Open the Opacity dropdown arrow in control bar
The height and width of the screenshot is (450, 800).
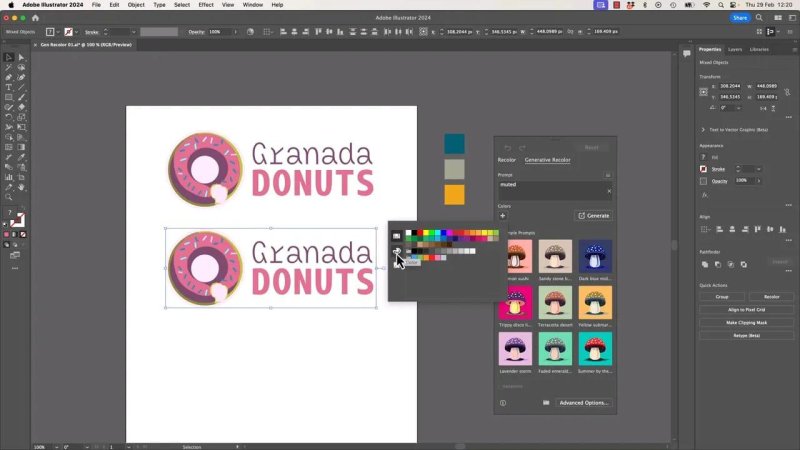[x=235, y=32]
